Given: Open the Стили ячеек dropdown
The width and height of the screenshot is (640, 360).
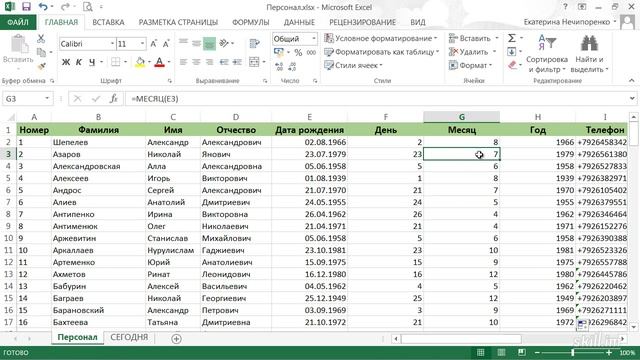Looking at the screenshot, I should tap(353, 65).
